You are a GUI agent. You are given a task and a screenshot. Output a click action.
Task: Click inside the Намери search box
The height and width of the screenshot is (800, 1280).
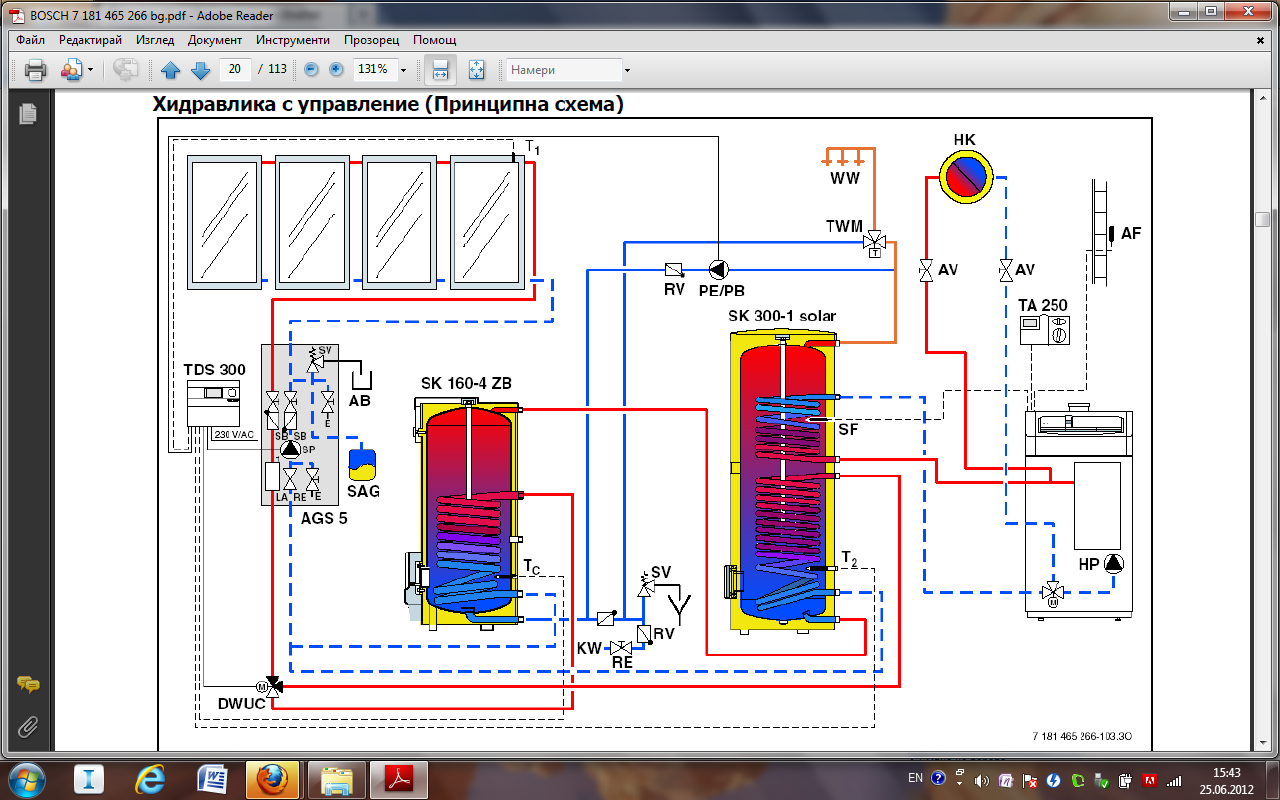point(562,70)
